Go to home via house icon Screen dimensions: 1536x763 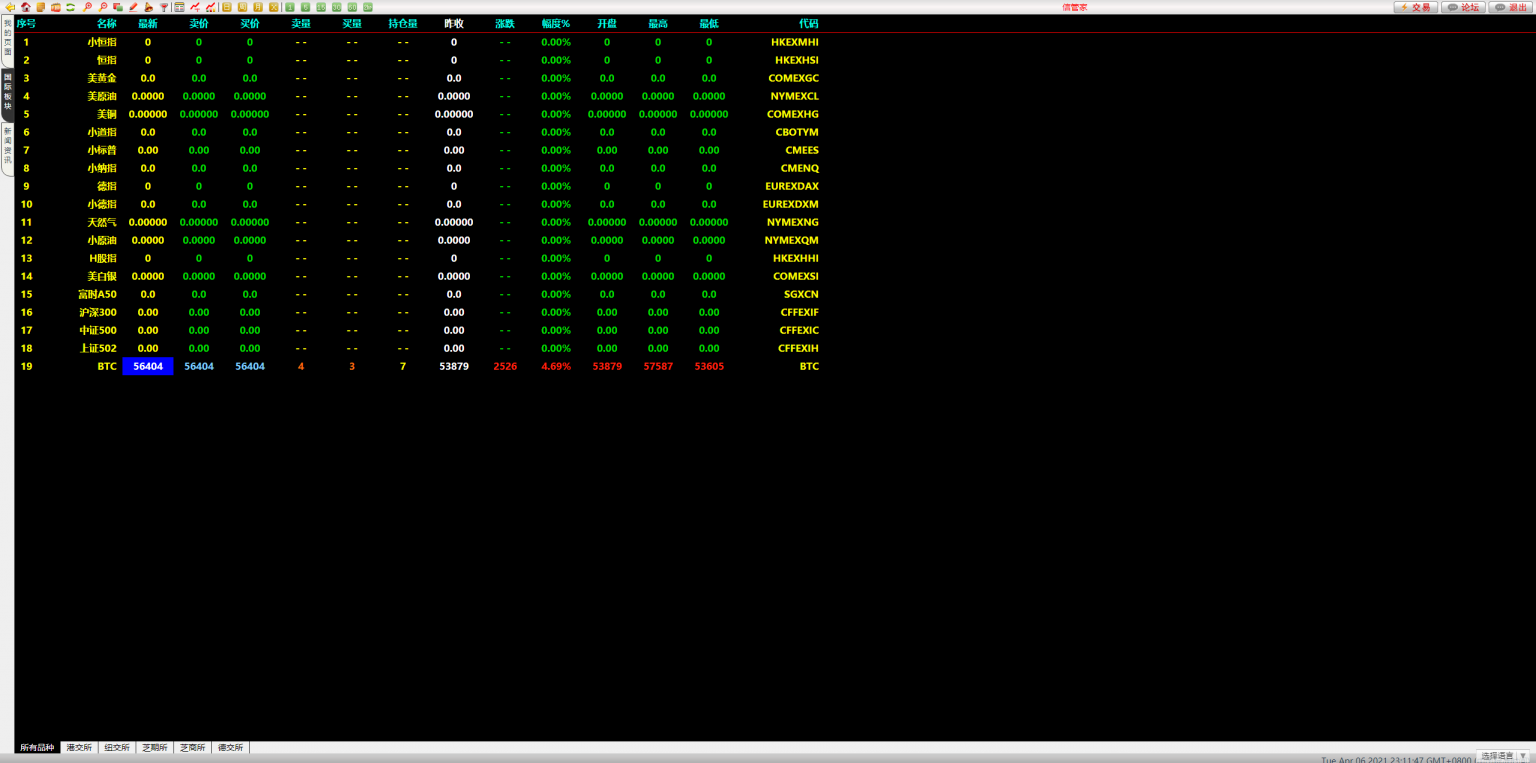point(26,7)
